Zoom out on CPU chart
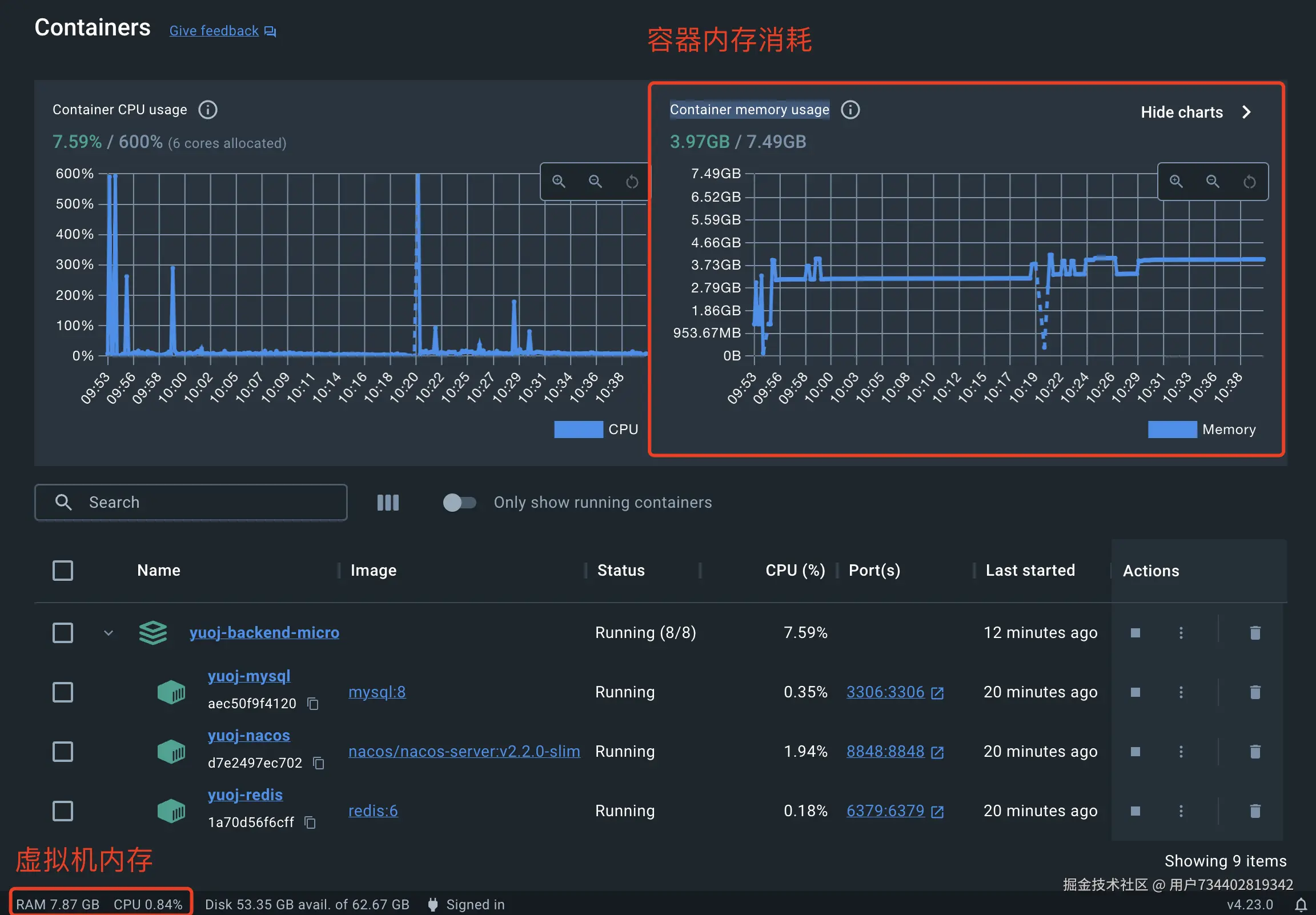This screenshot has width=1316, height=915. (x=595, y=182)
